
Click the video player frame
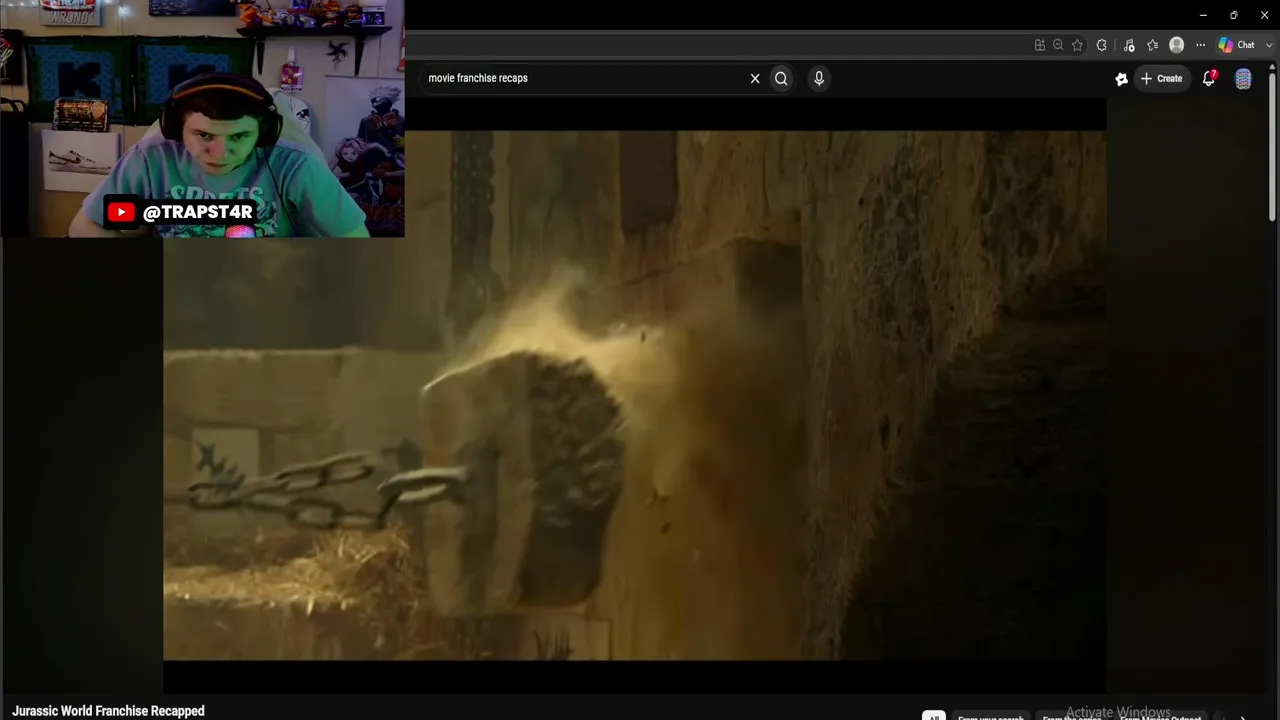click(x=635, y=396)
